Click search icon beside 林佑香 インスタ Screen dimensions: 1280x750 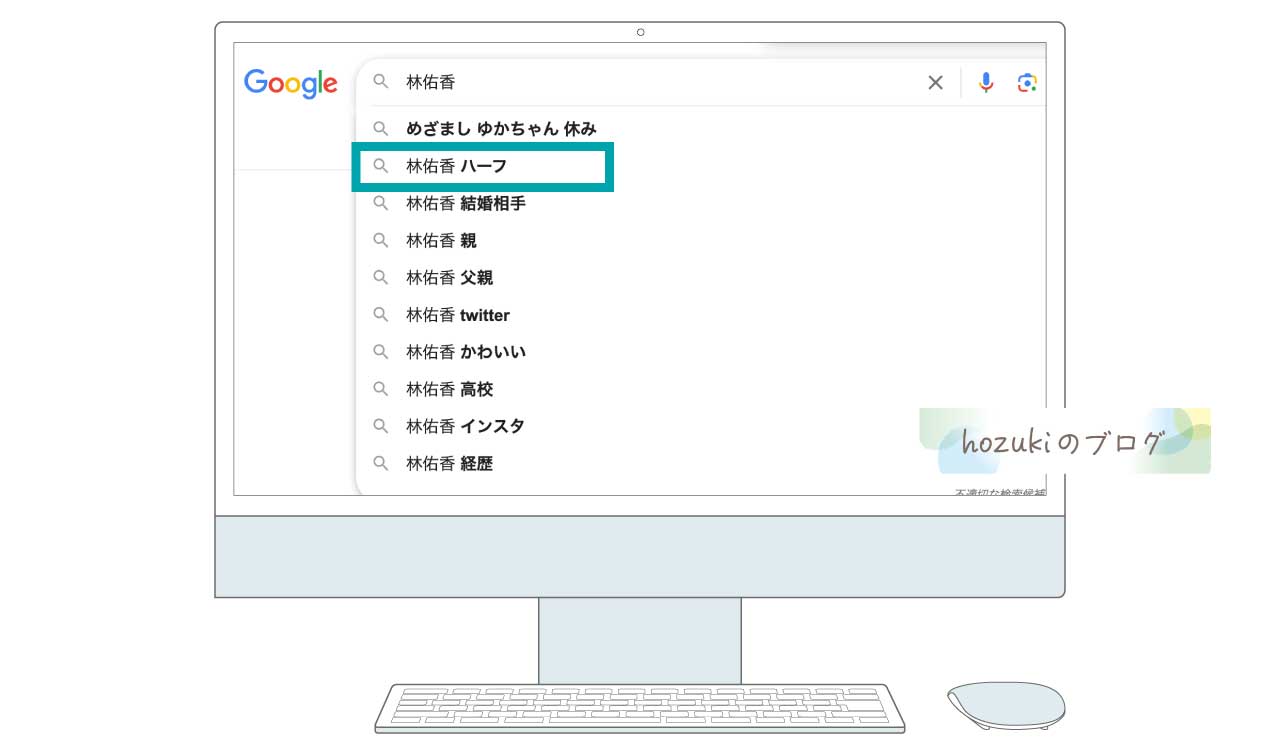point(380,426)
